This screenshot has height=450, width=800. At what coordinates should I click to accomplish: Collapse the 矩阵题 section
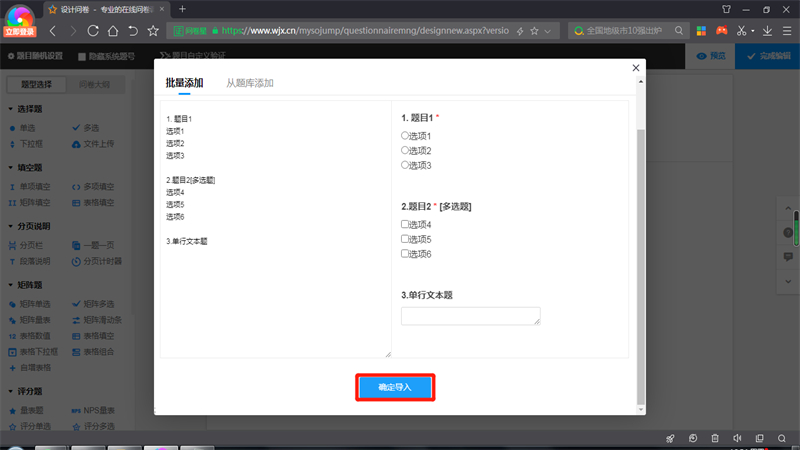tap(10, 285)
